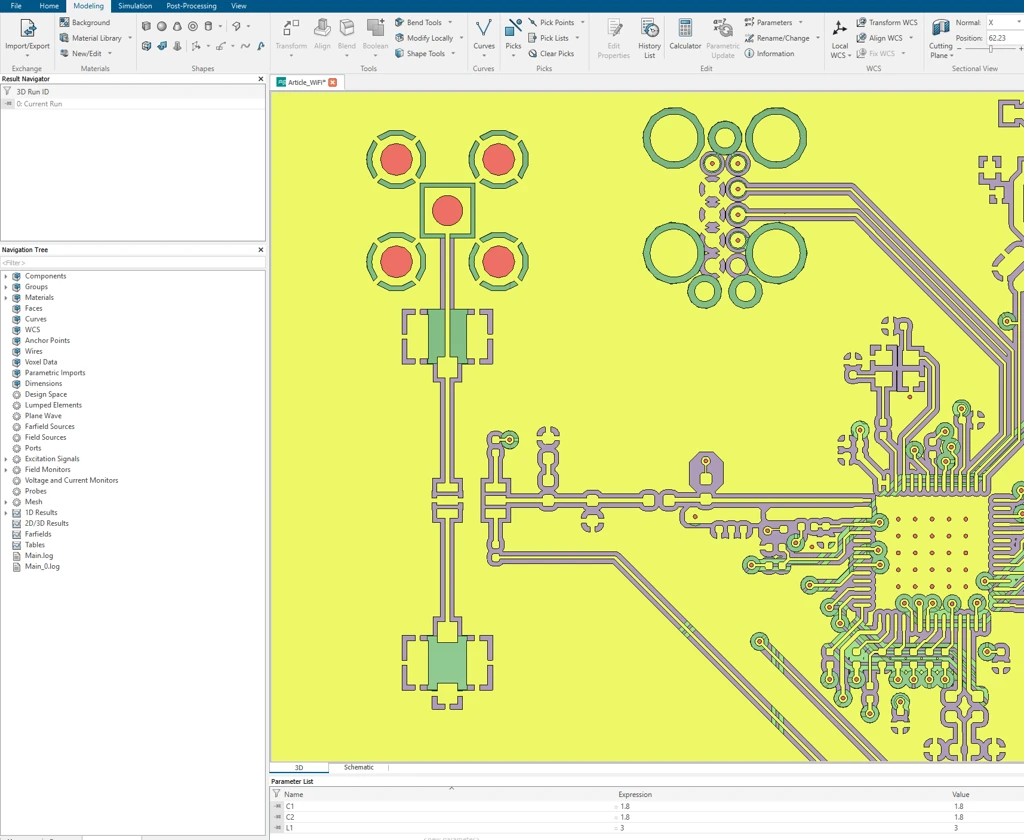Open Pick Points dropdown arrow
The image size is (1024, 840).
(x=583, y=22)
